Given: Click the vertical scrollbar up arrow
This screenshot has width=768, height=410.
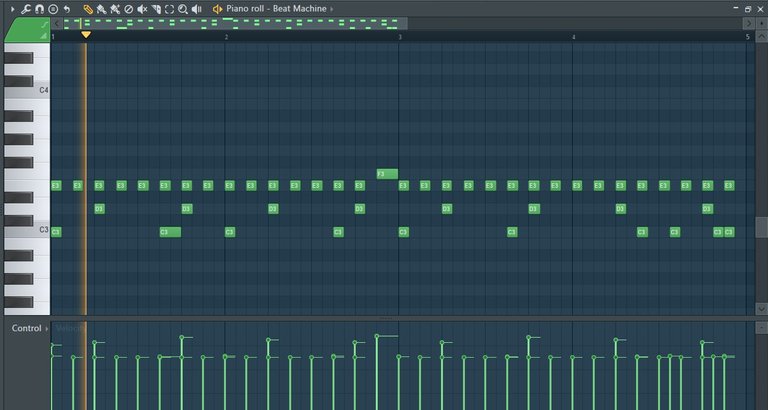Looking at the screenshot, I should click(761, 37).
